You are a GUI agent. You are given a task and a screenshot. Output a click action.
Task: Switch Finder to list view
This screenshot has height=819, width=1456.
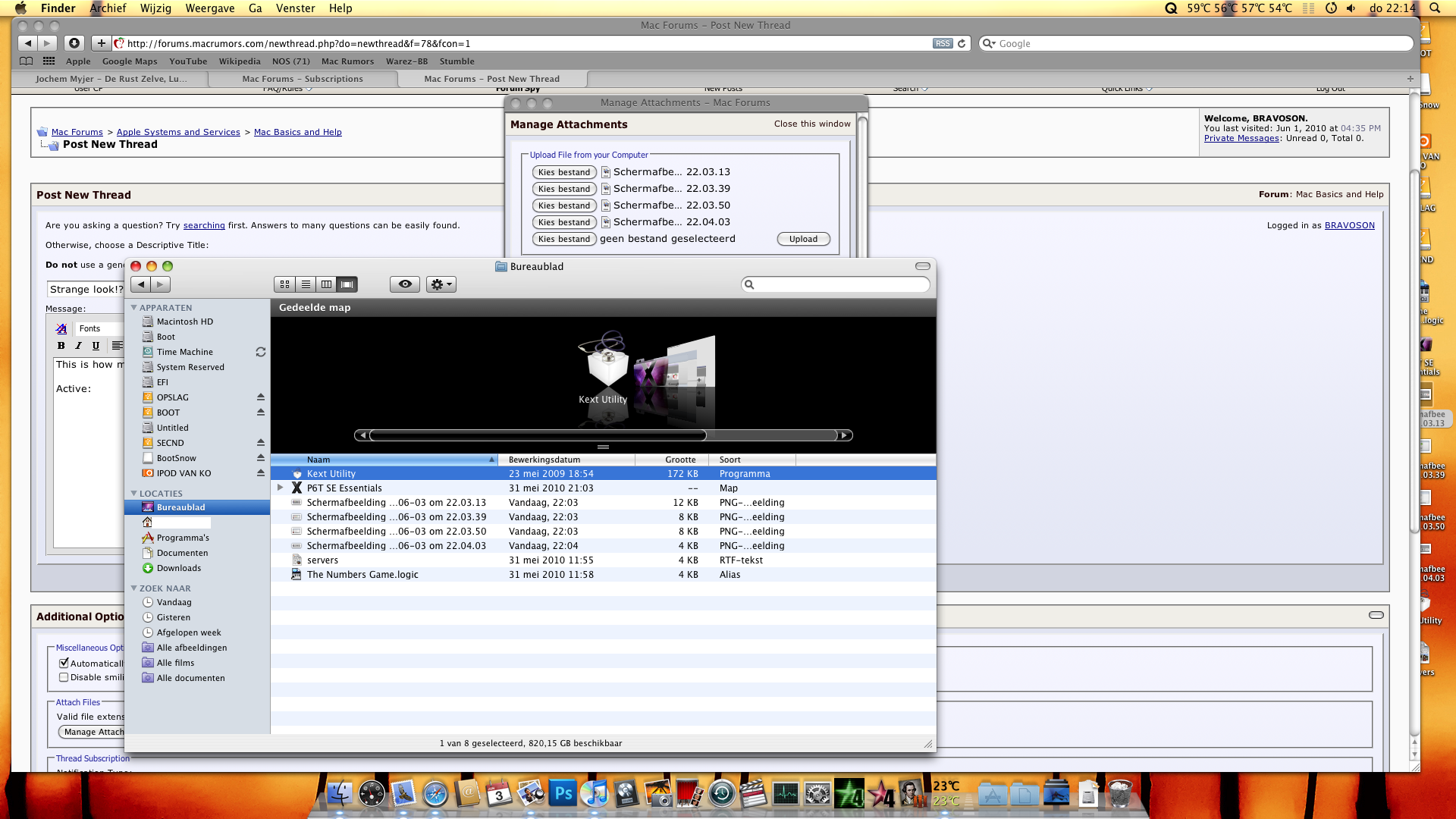[x=306, y=284]
